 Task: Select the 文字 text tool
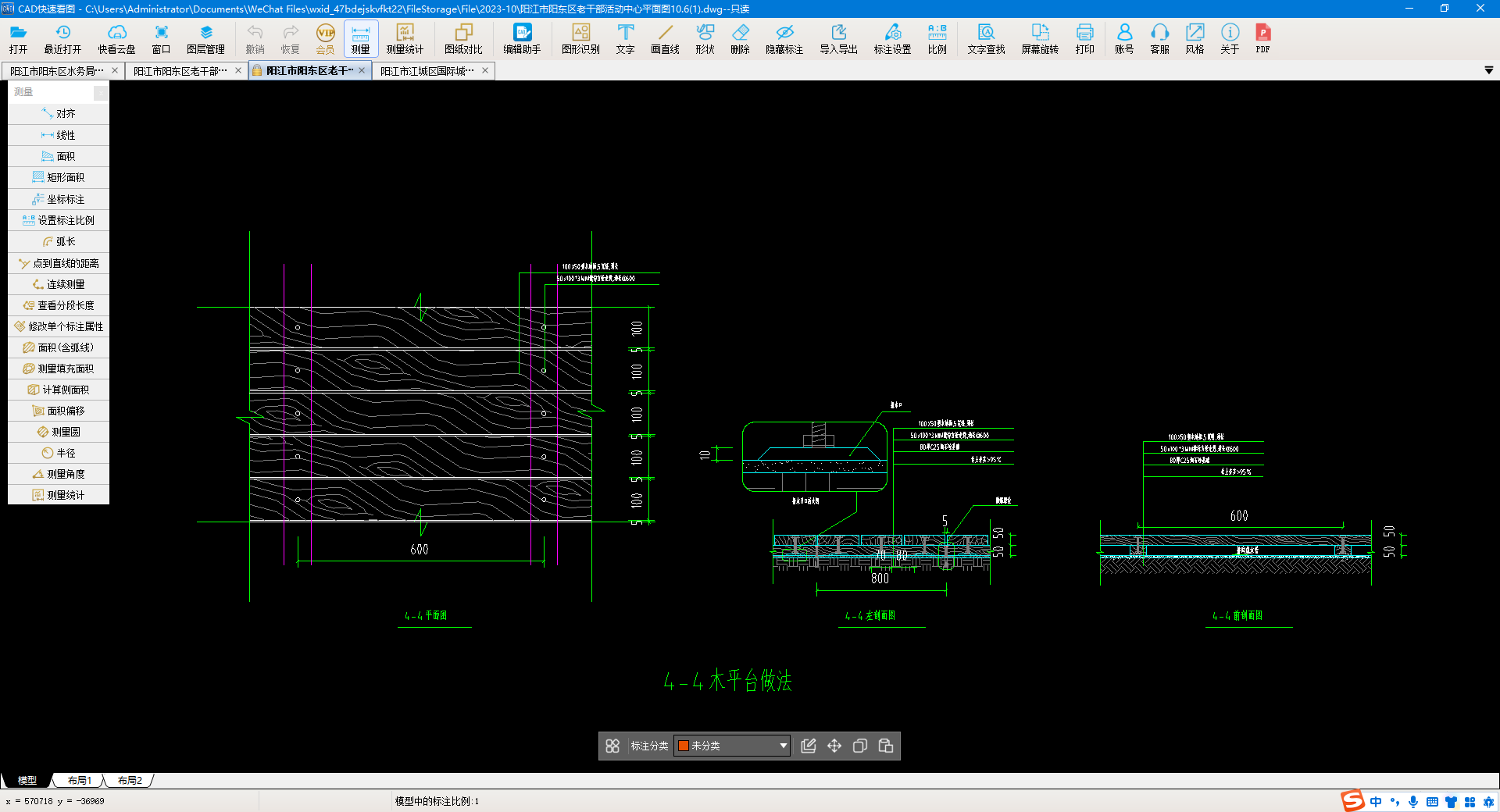pyautogui.click(x=625, y=38)
